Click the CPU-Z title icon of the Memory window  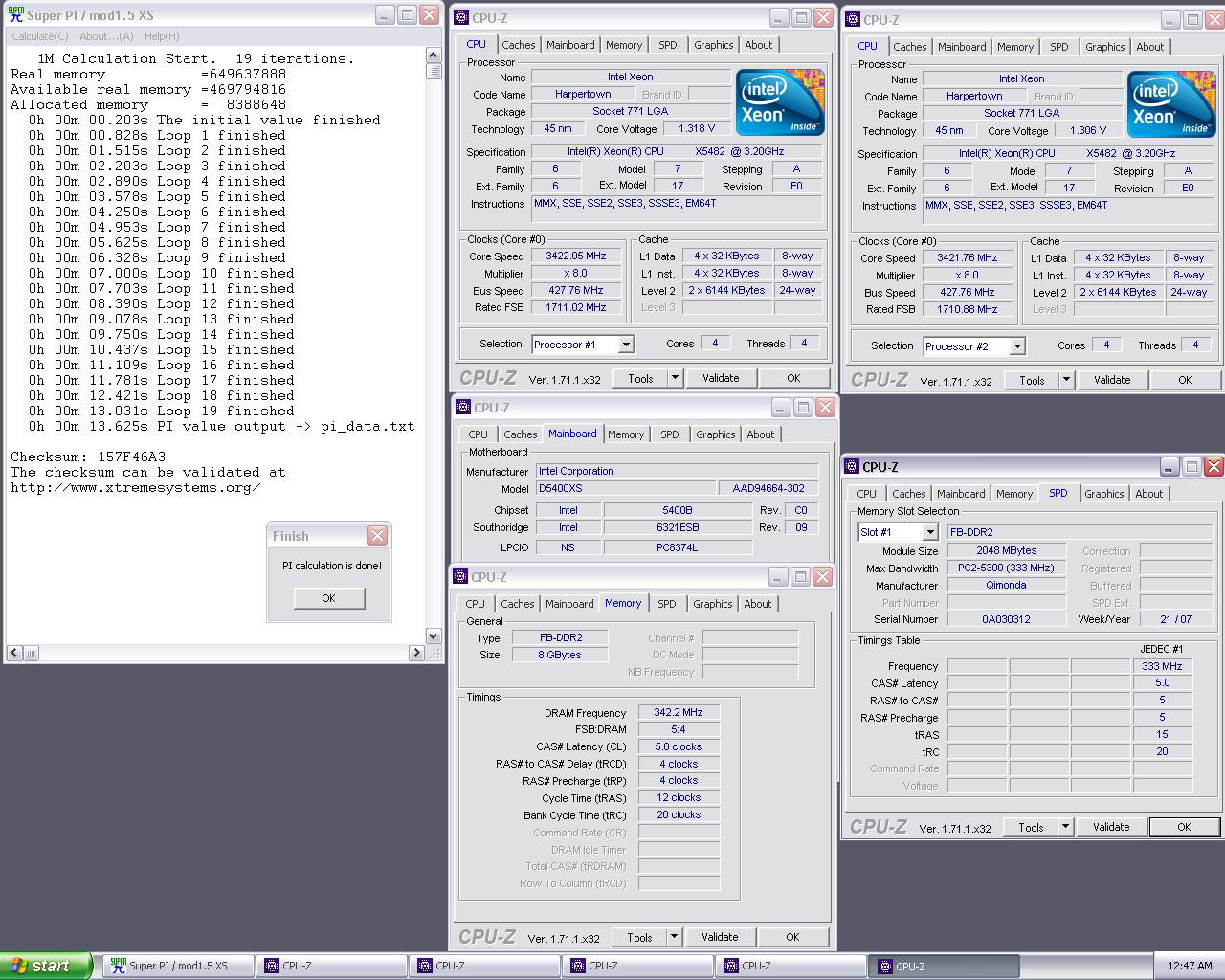(460, 577)
